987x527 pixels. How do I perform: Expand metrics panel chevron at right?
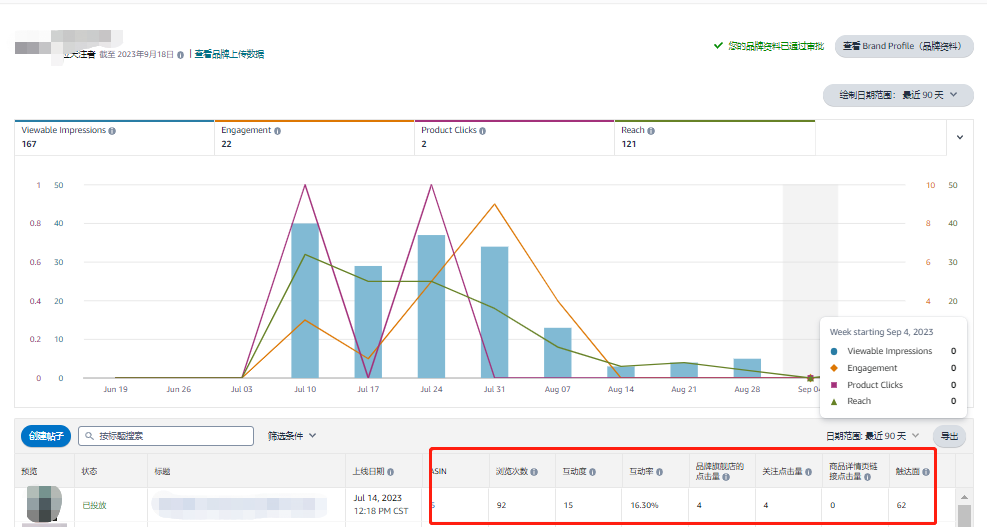pyautogui.click(x=960, y=137)
